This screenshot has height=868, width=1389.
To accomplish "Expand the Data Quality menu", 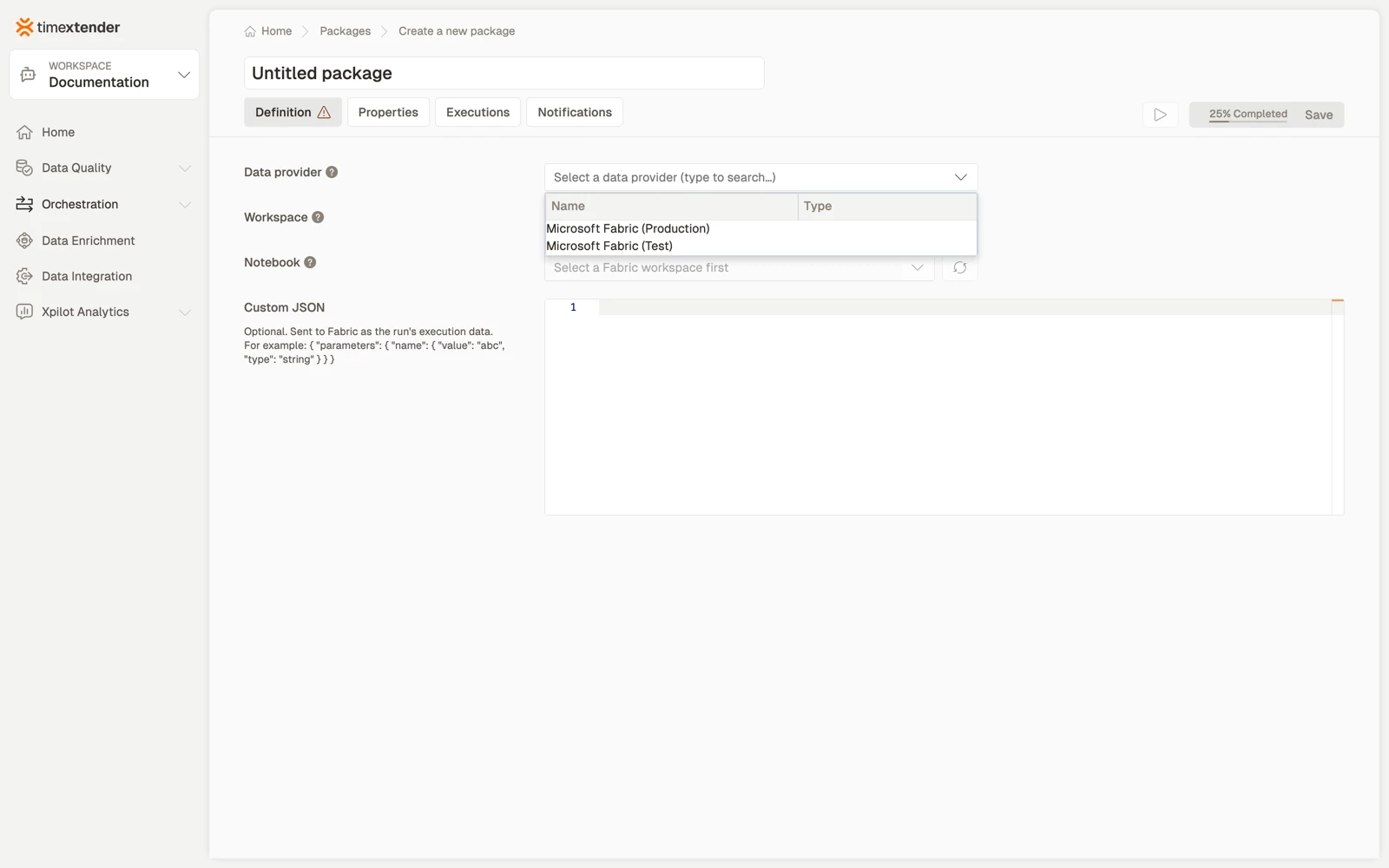I will point(104,168).
